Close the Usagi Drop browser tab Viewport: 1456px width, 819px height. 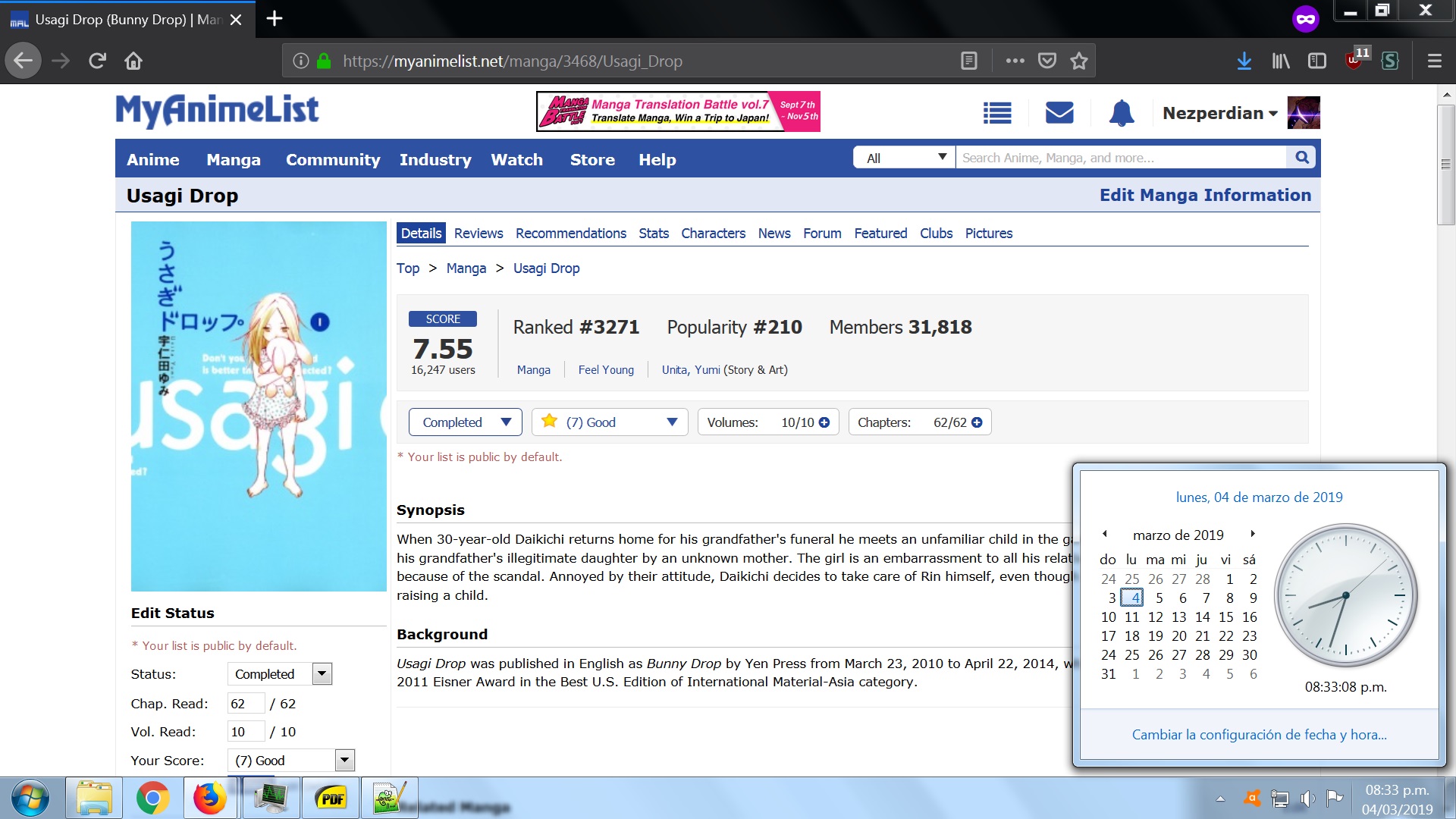pyautogui.click(x=236, y=20)
